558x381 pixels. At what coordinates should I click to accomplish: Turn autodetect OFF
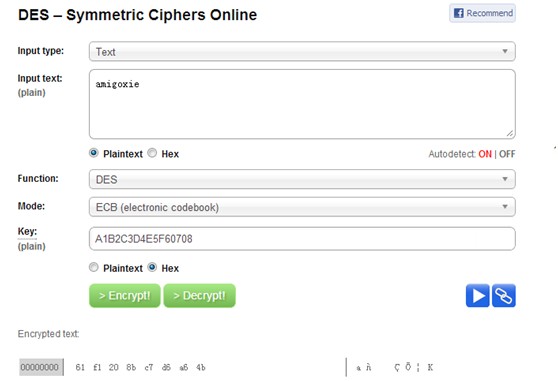507,154
